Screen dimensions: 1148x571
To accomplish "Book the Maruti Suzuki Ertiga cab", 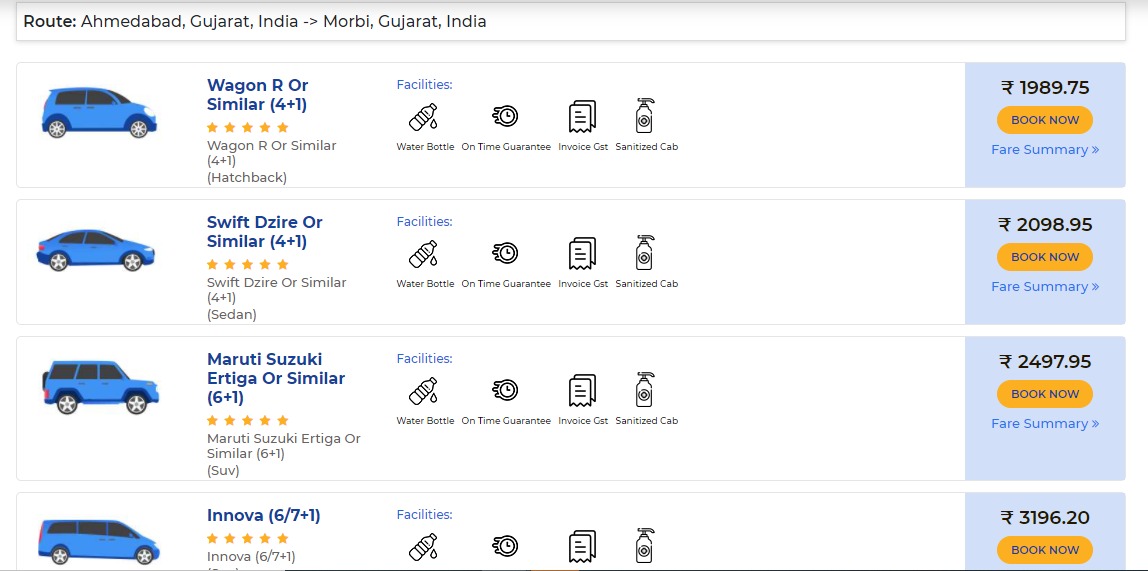I will point(1045,394).
